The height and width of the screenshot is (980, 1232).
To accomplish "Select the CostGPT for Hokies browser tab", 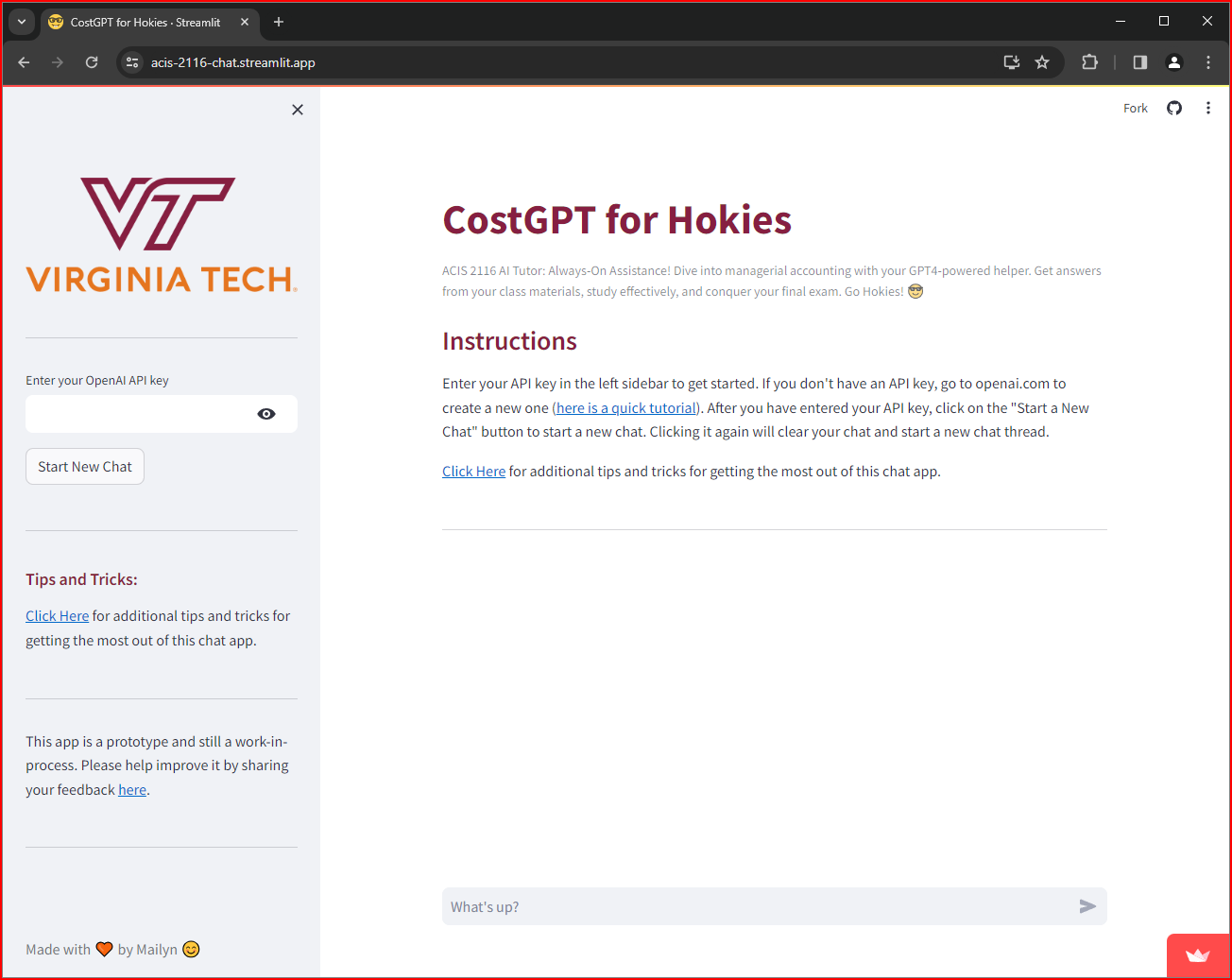I will coord(142,22).
